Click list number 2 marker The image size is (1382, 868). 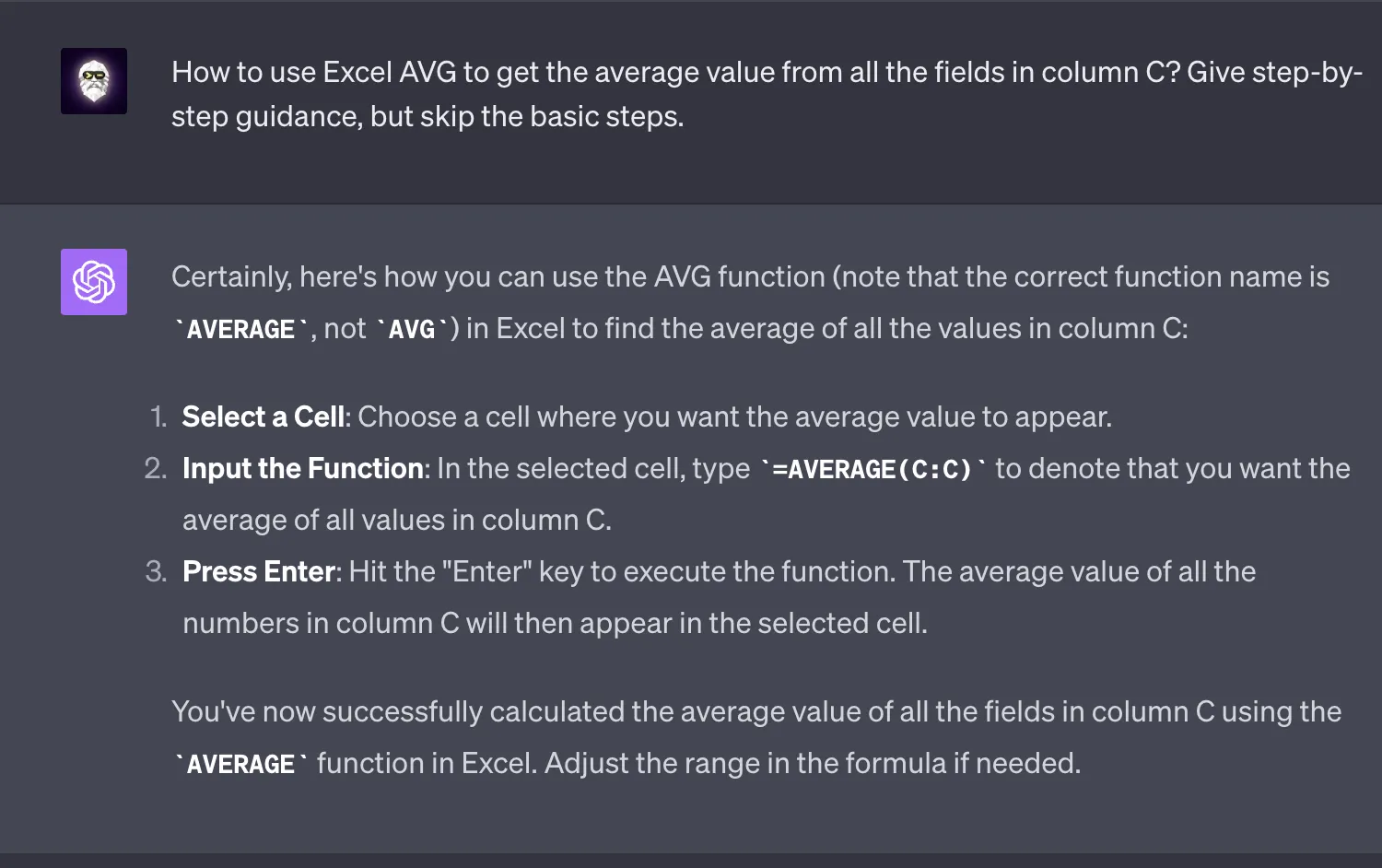pos(156,468)
